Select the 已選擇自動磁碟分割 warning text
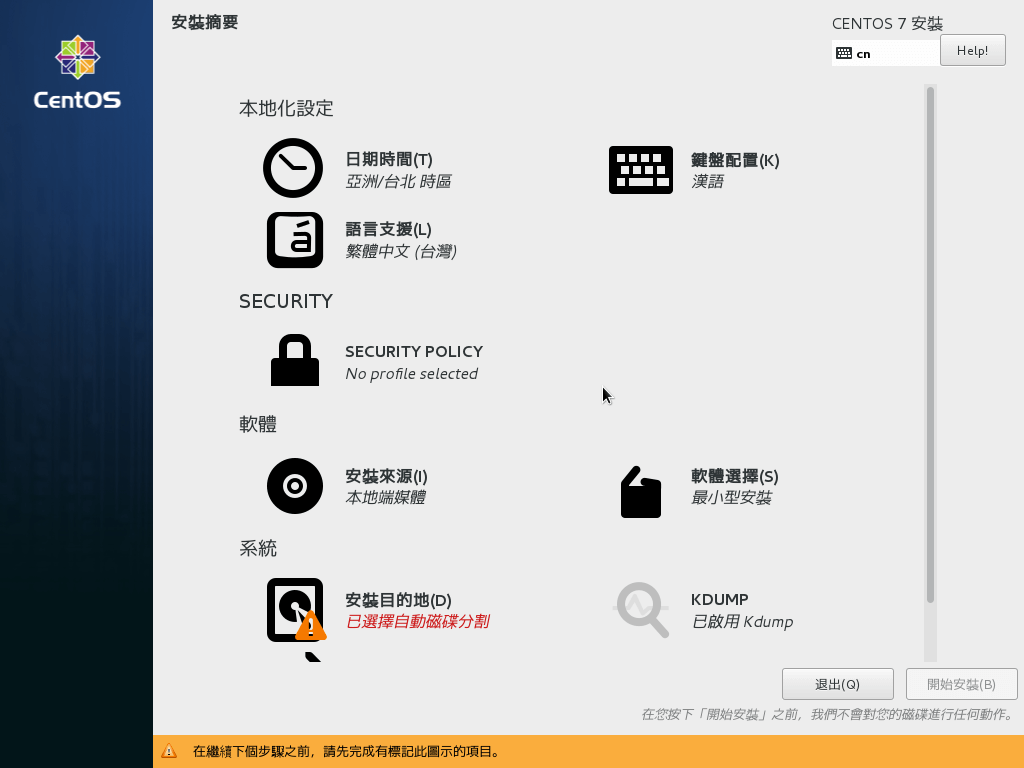The image size is (1024, 768). 417,621
